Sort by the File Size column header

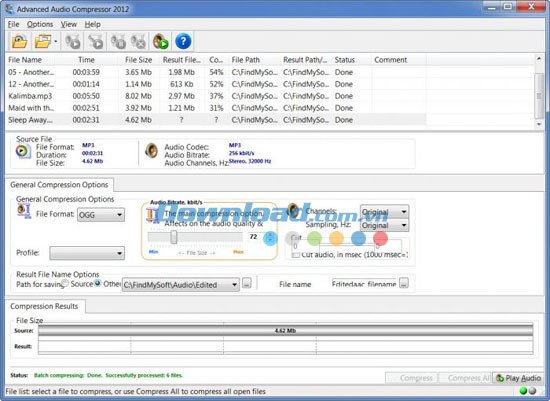coord(138,60)
